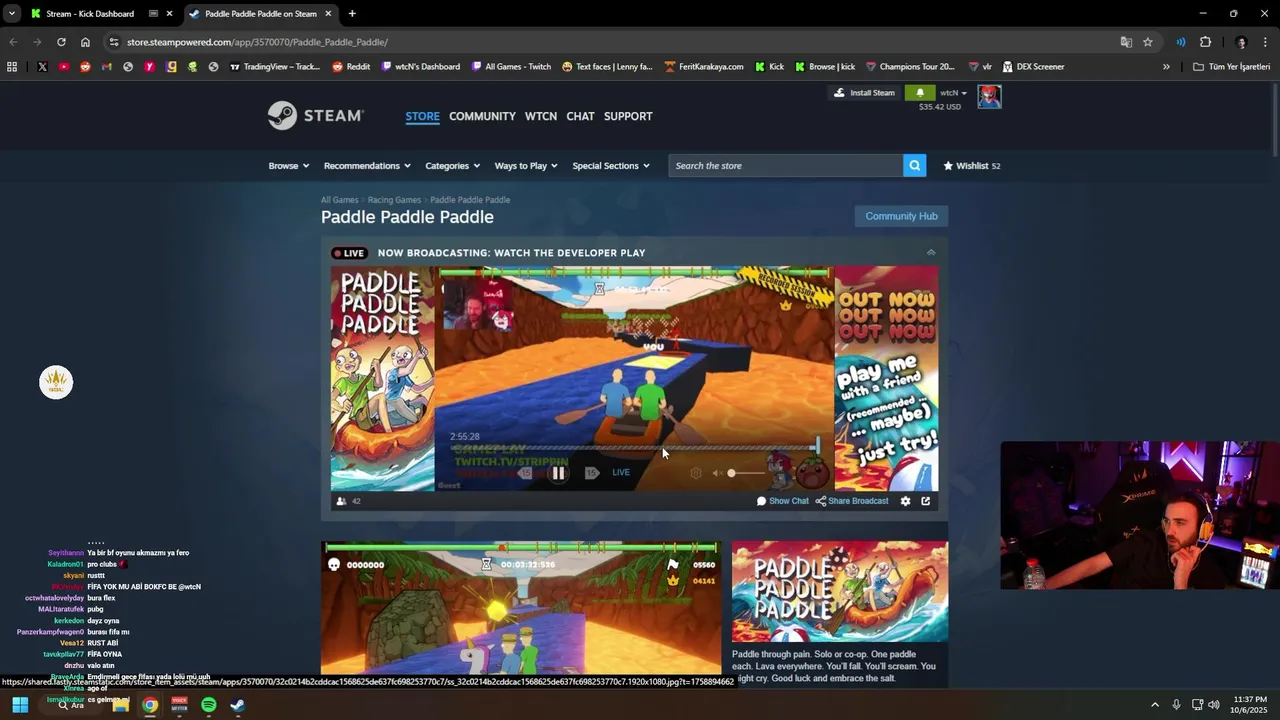Expand the Ways to Play dropdown

click(526, 166)
